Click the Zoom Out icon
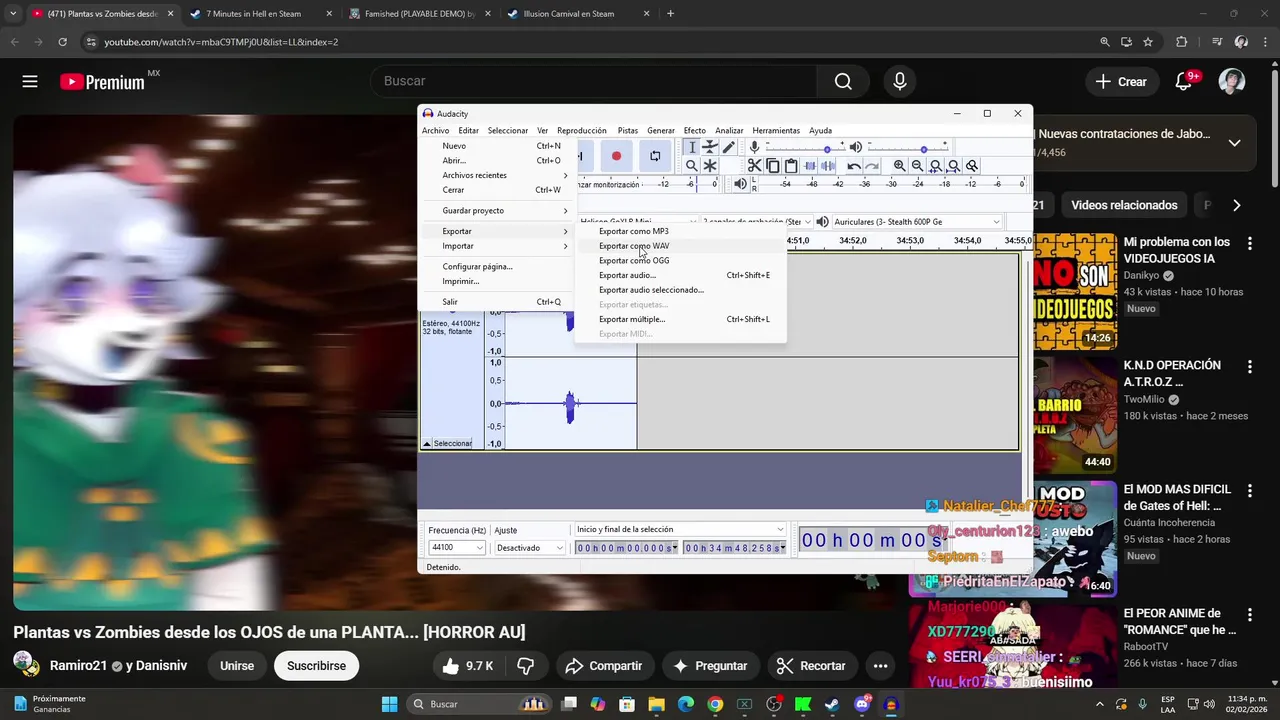This screenshot has height=720, width=1280. point(917,166)
